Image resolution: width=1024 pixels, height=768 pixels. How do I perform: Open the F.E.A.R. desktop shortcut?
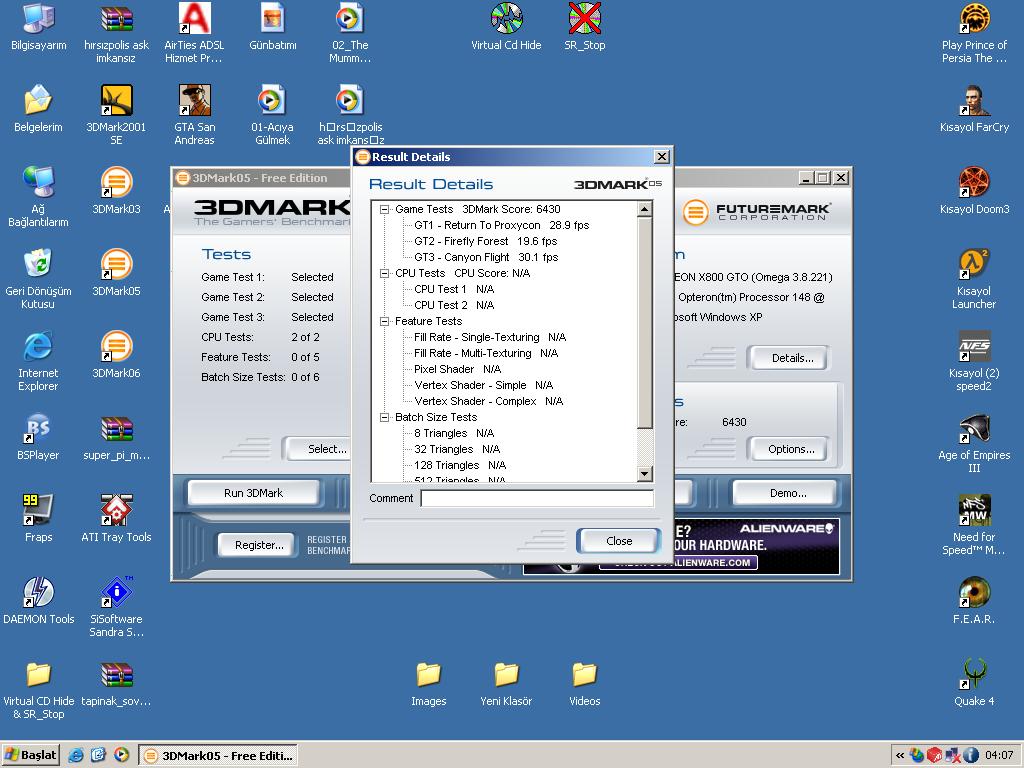click(x=973, y=593)
